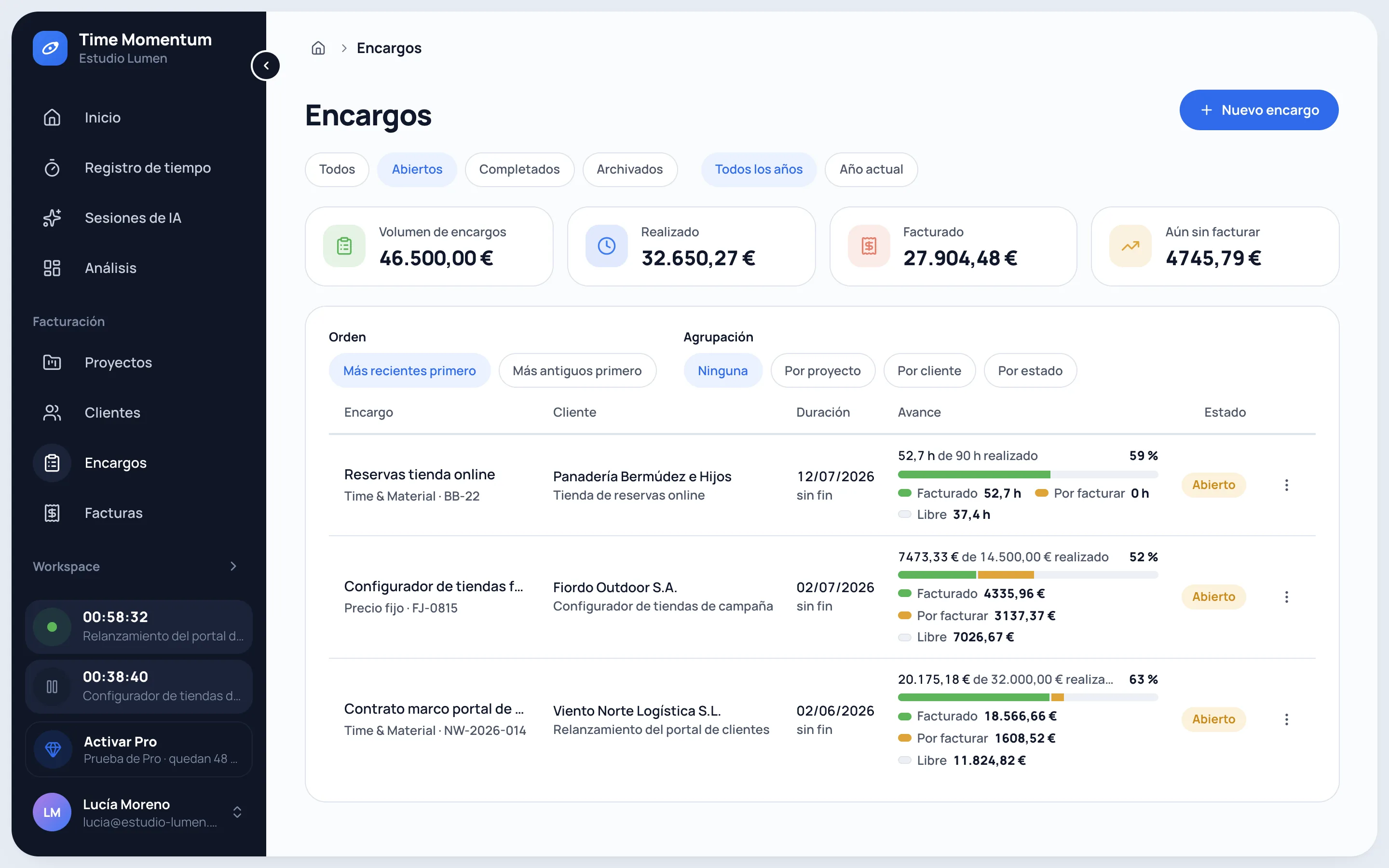The width and height of the screenshot is (1389, 868).
Task: Click the 63 % progress bar
Action: point(1028,697)
